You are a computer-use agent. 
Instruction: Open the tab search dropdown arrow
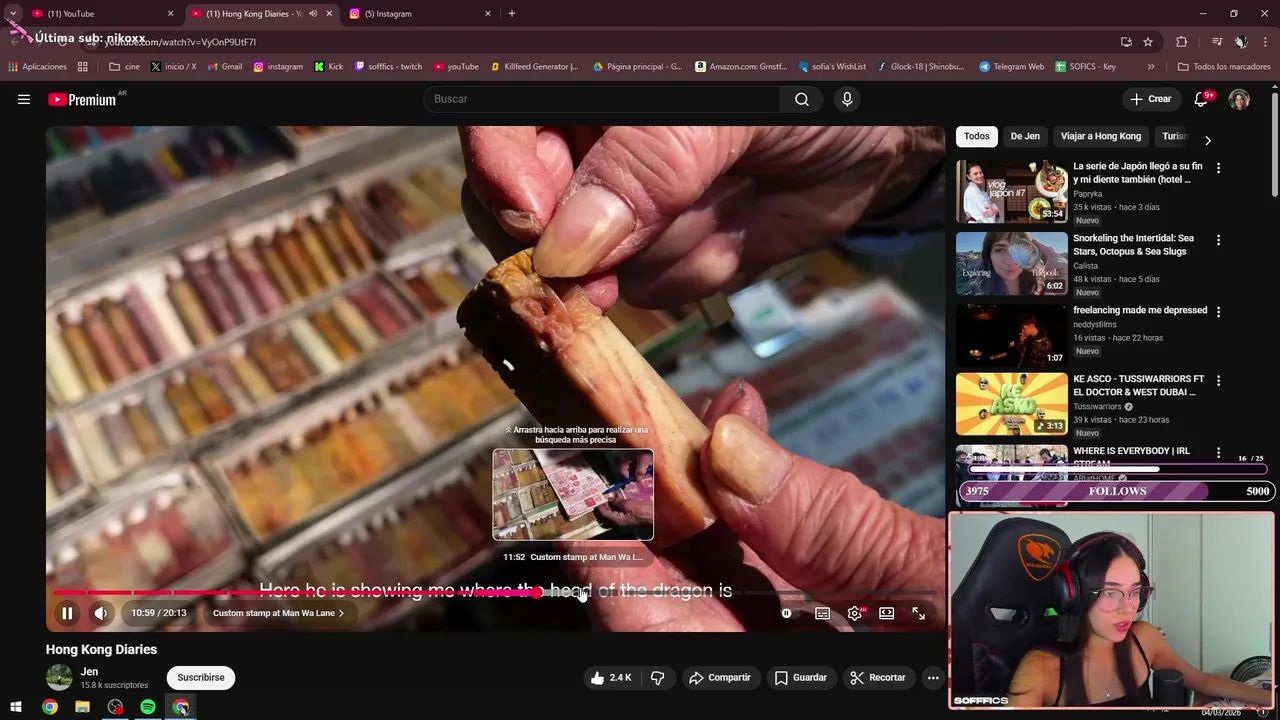12,14
